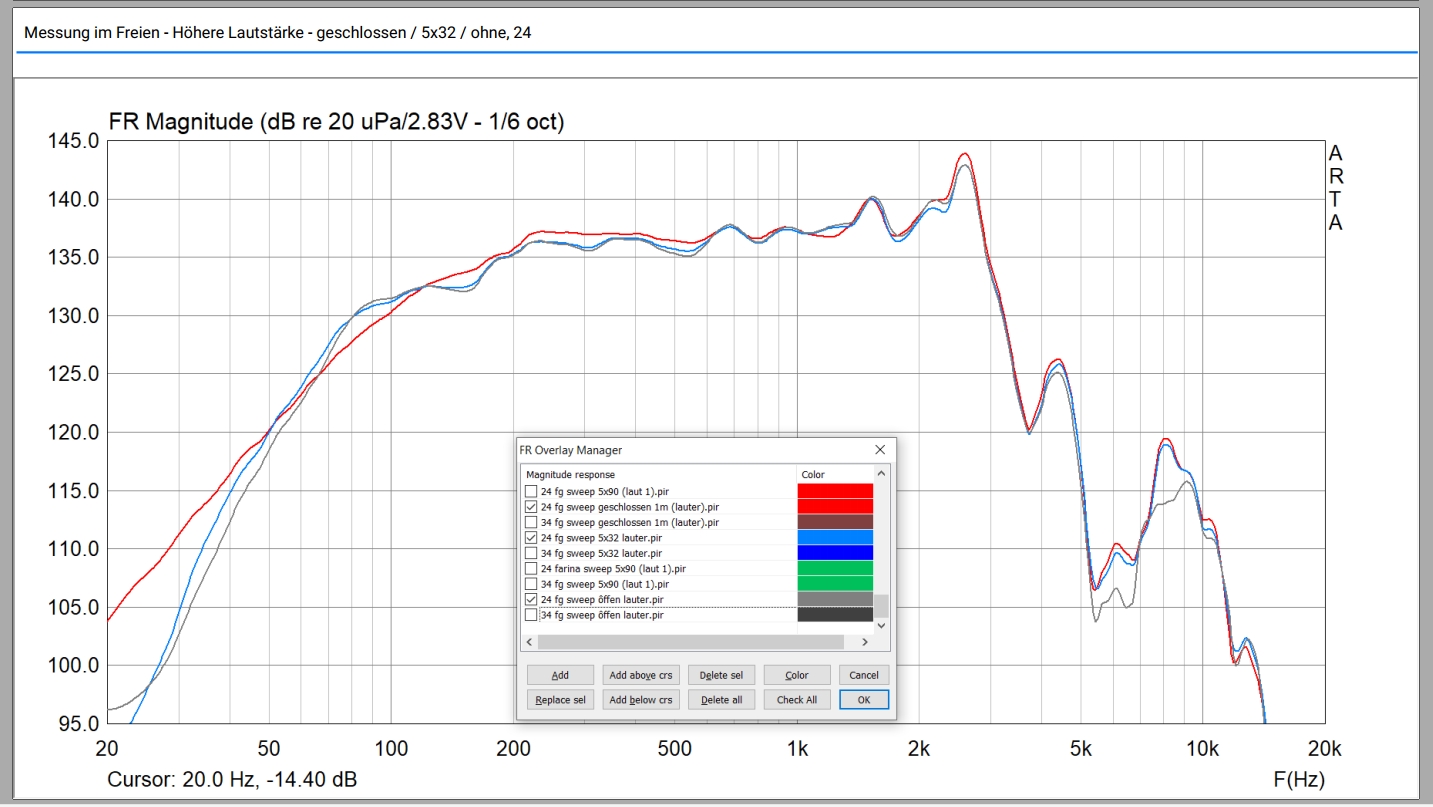Click the red swatch of '24 fg sweep geschlossen 1m (lauter).pir'
The width and height of the screenshot is (1433, 807).
(835, 507)
